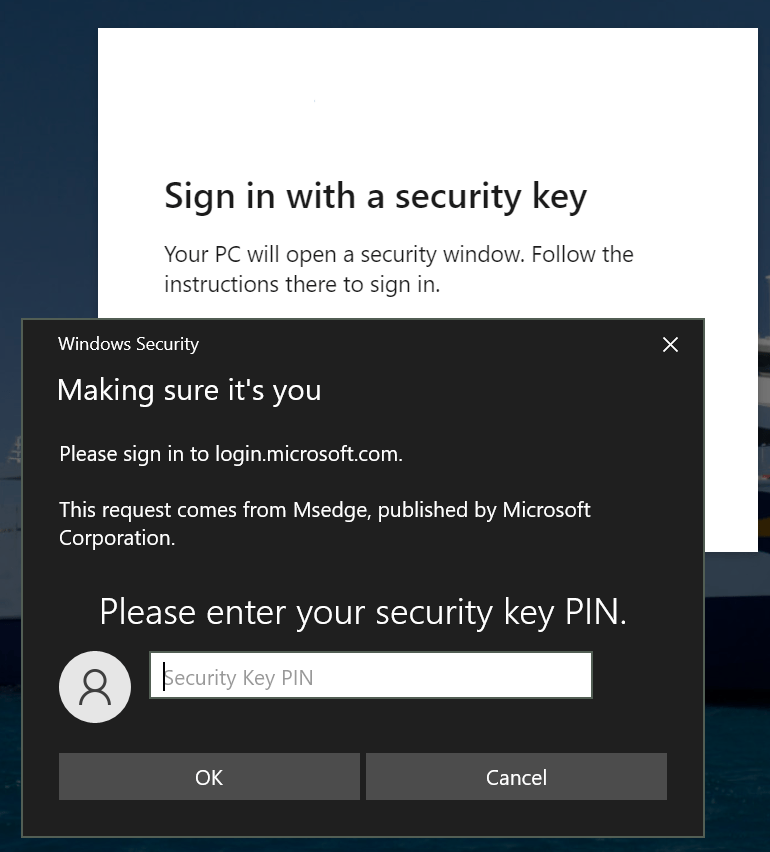Select the "Making sure it's you" heading
This screenshot has width=770, height=852.
point(189,390)
